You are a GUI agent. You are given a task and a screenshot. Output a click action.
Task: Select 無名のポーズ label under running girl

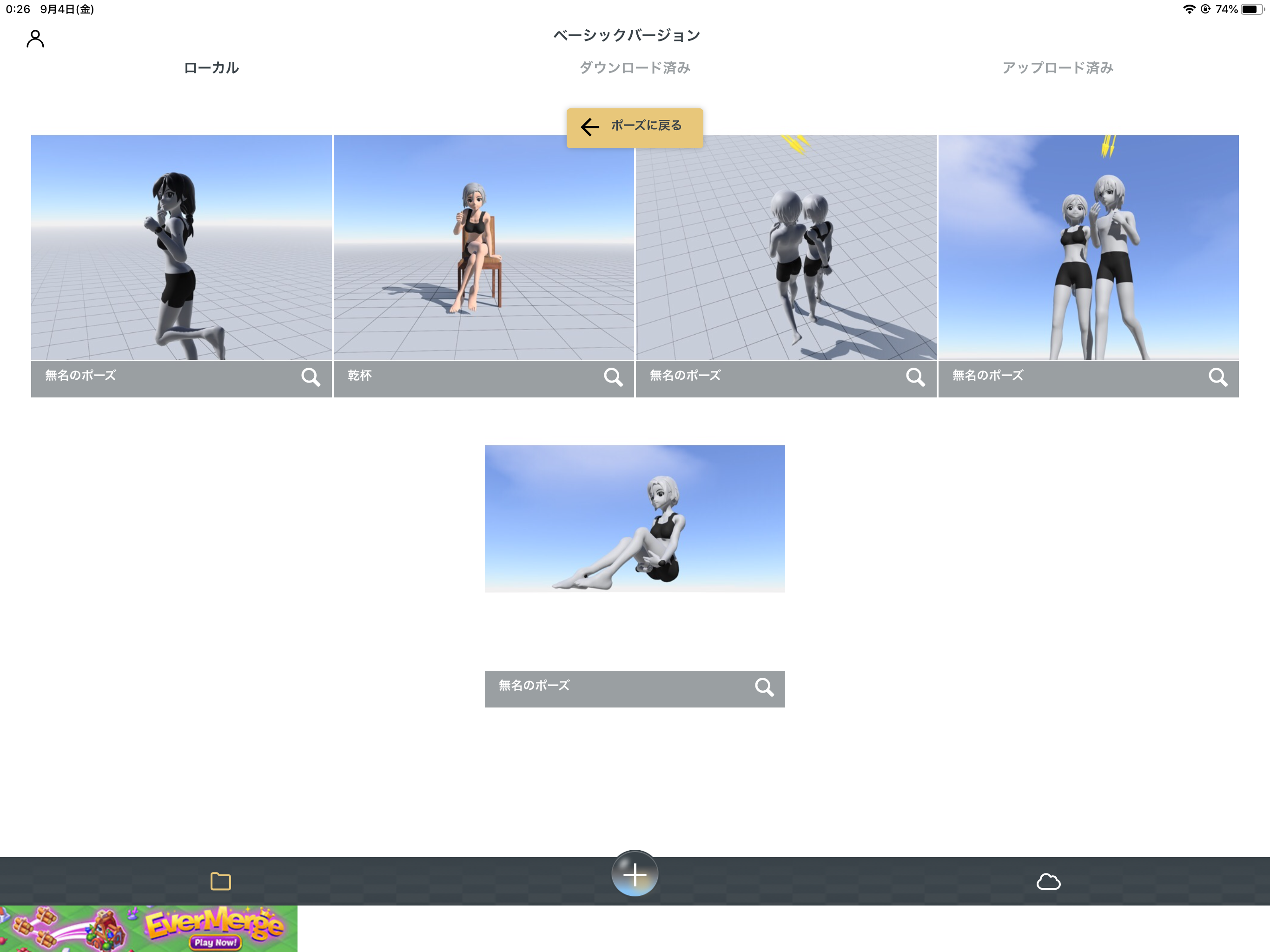pos(80,376)
